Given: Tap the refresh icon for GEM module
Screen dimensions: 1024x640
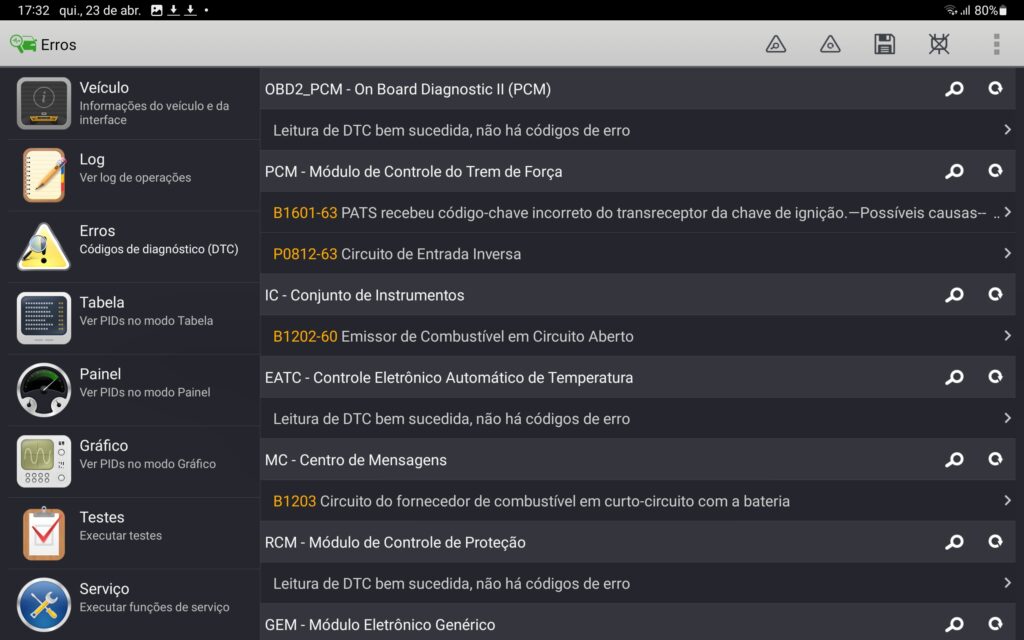Looking at the screenshot, I should [996, 625].
